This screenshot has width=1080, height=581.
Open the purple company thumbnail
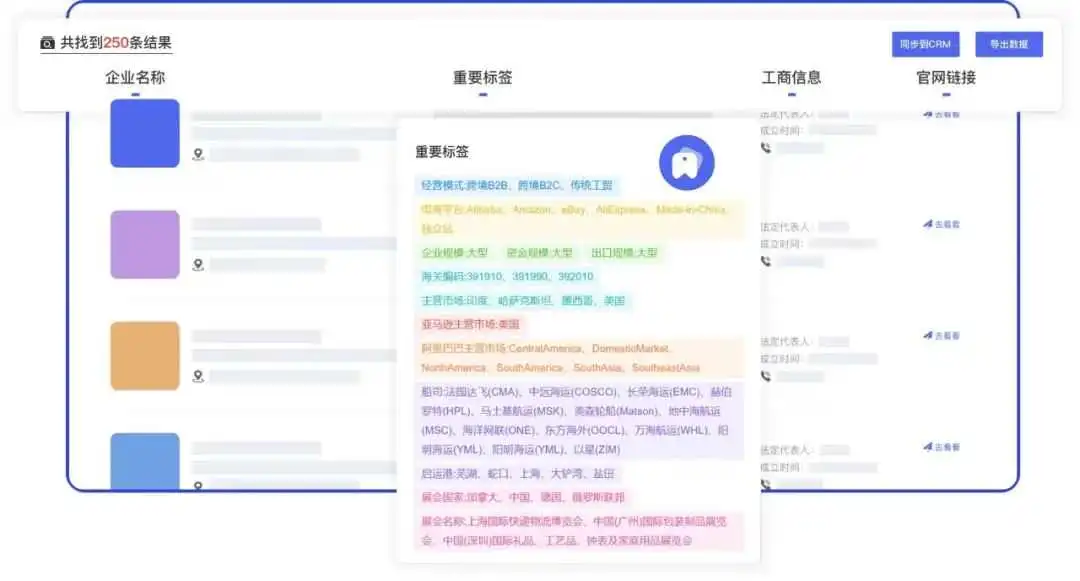pos(145,244)
